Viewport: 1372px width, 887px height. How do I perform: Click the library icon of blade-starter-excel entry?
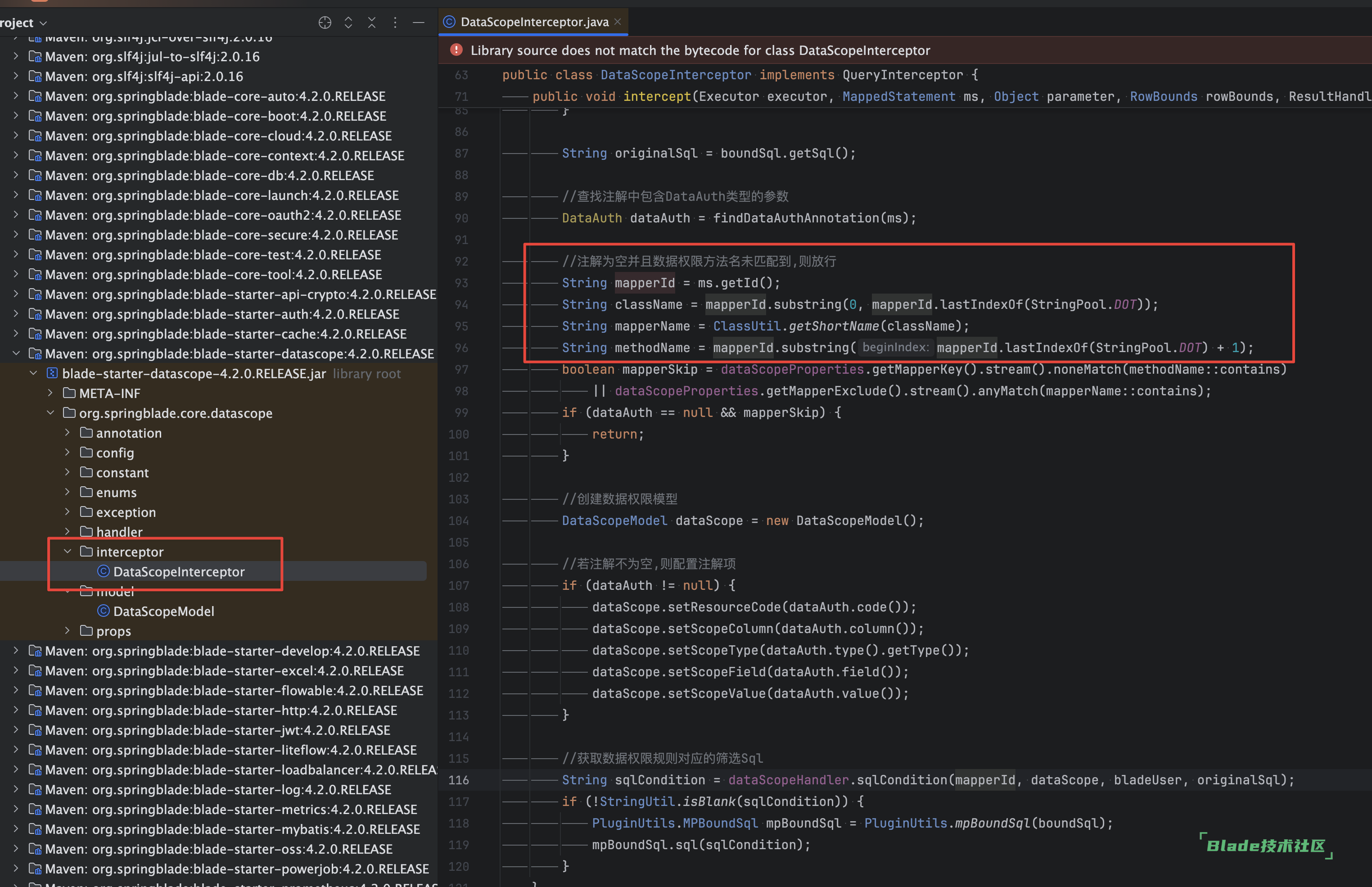click(x=35, y=670)
